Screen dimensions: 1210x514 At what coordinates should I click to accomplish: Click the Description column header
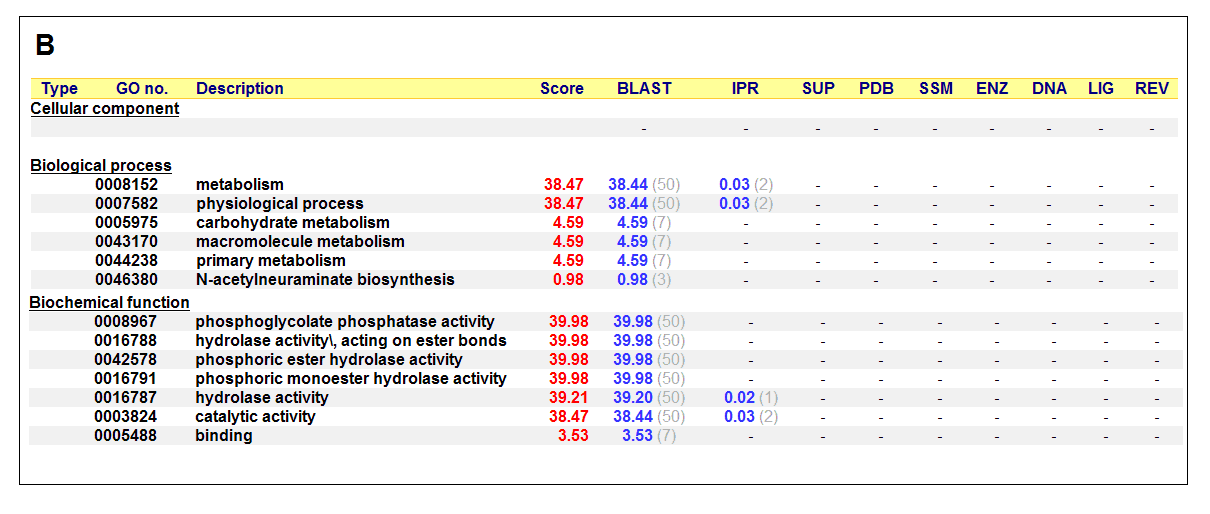tap(240, 88)
